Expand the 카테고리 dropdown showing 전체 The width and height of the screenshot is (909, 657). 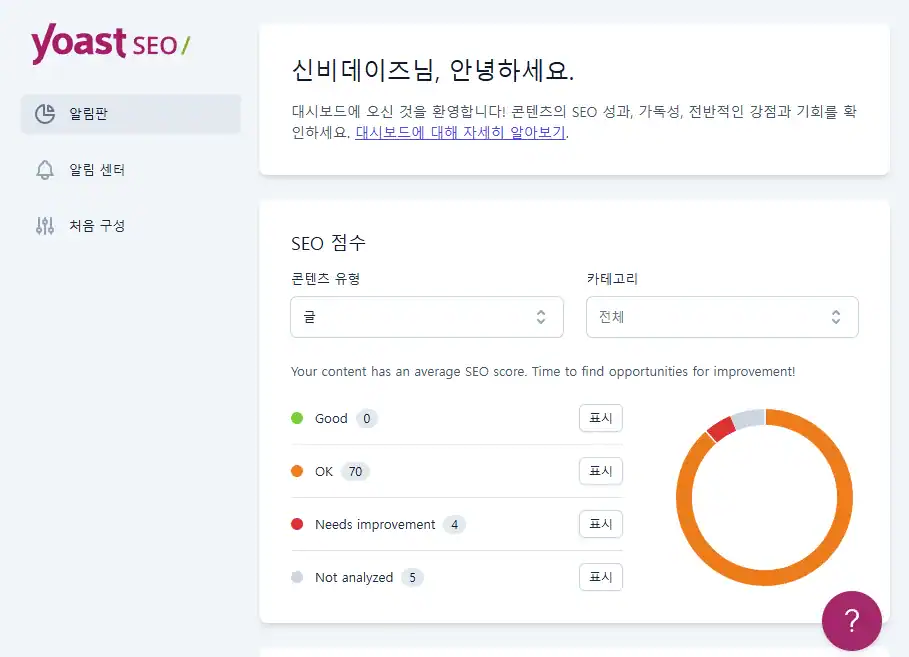[722, 317]
